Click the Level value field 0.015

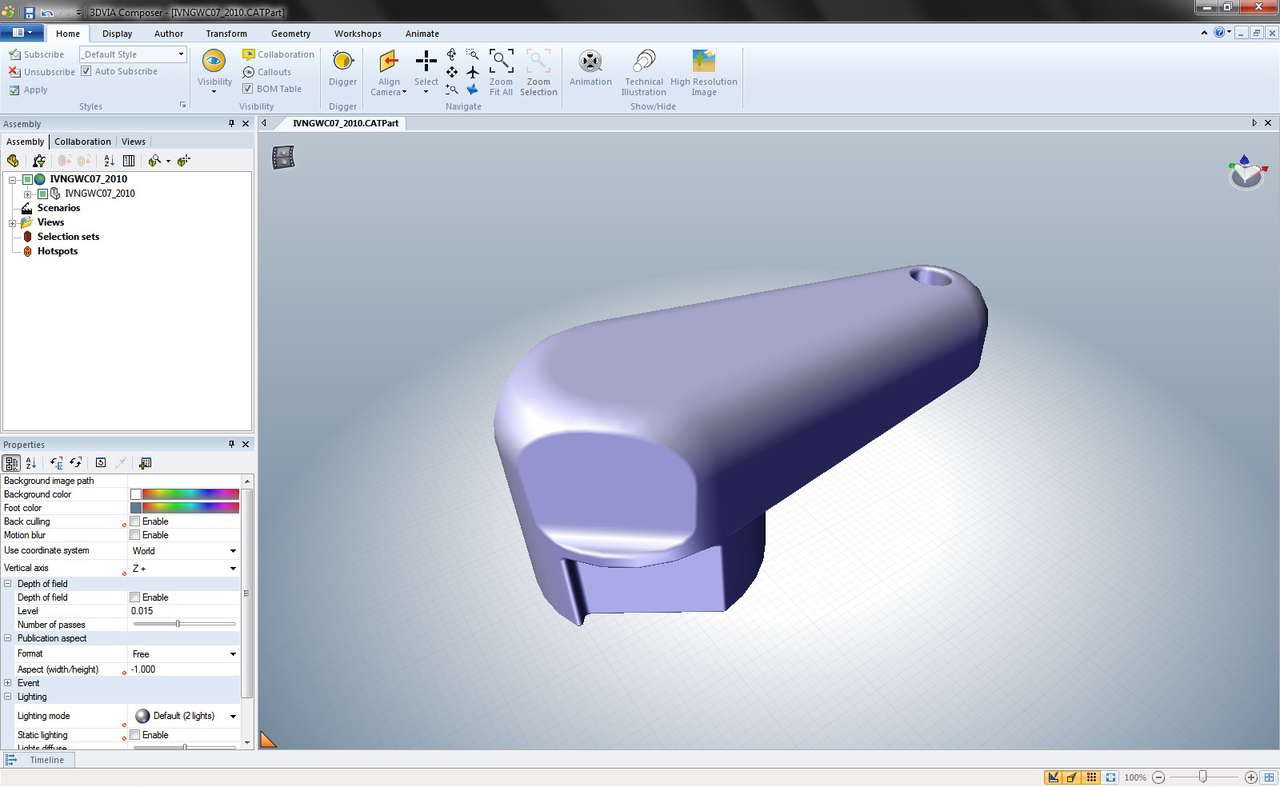click(x=184, y=610)
